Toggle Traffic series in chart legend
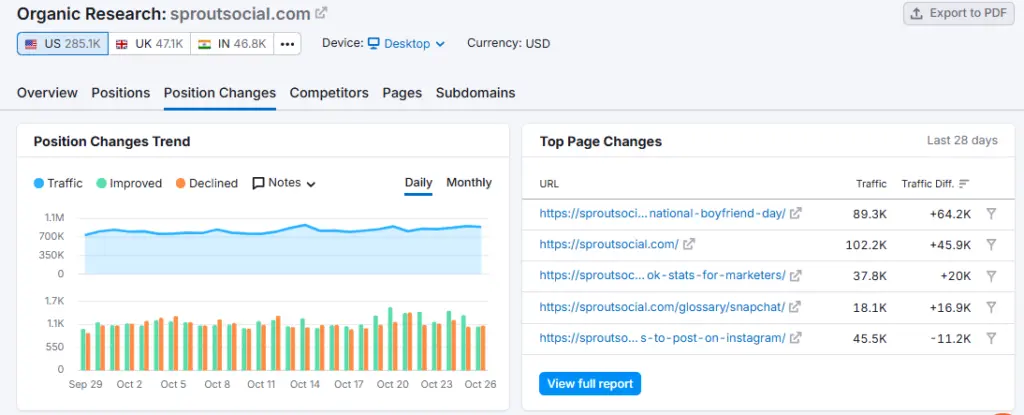The width and height of the screenshot is (1024, 415). tap(58, 183)
